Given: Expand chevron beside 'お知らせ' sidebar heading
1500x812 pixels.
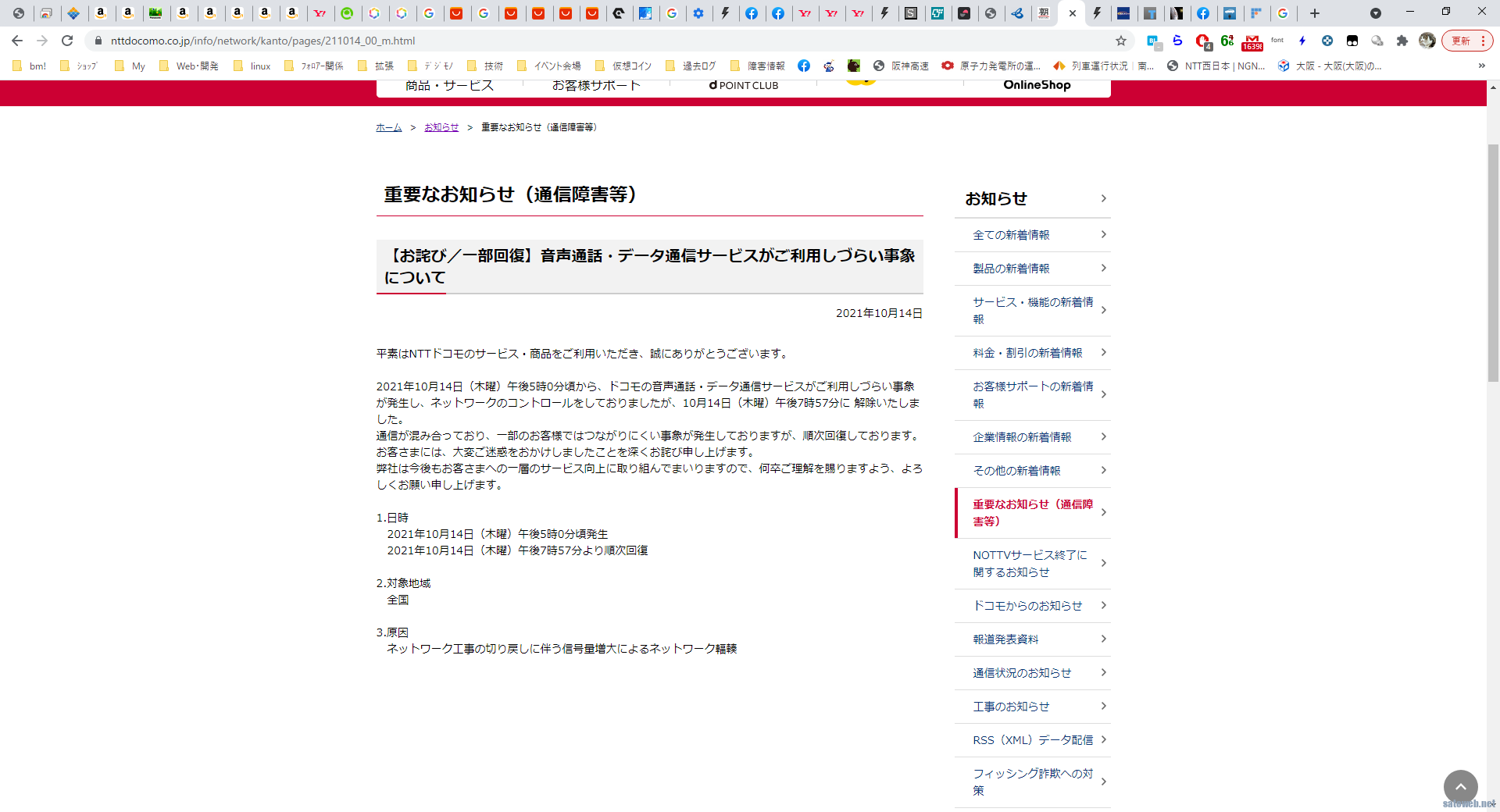Looking at the screenshot, I should (x=1103, y=198).
